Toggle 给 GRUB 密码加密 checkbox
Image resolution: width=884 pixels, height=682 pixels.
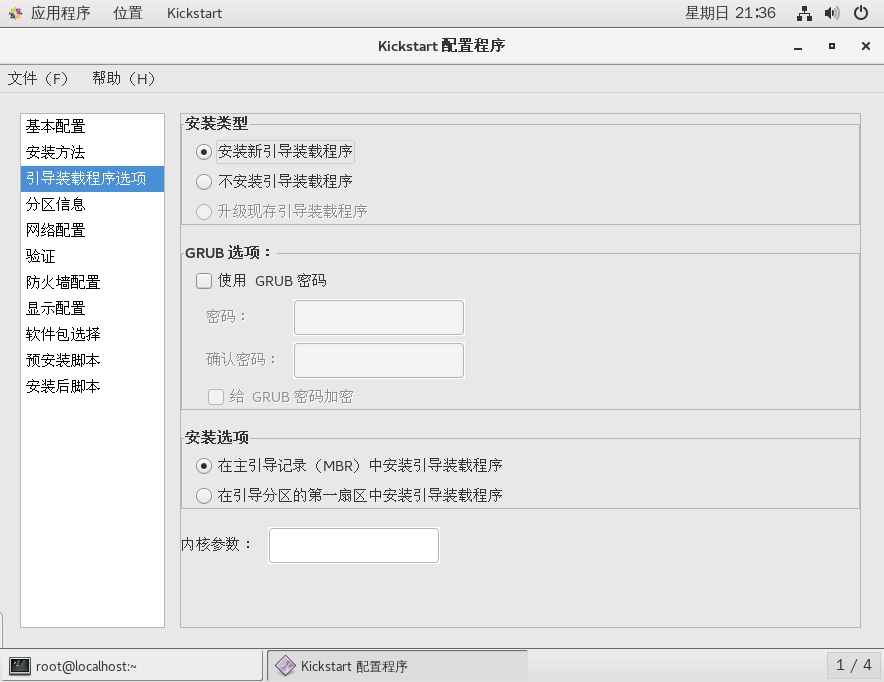pyautogui.click(x=216, y=397)
